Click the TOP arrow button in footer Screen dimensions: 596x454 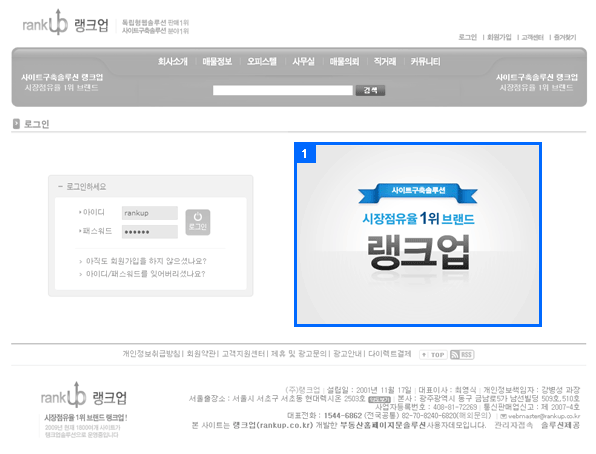click(x=433, y=355)
